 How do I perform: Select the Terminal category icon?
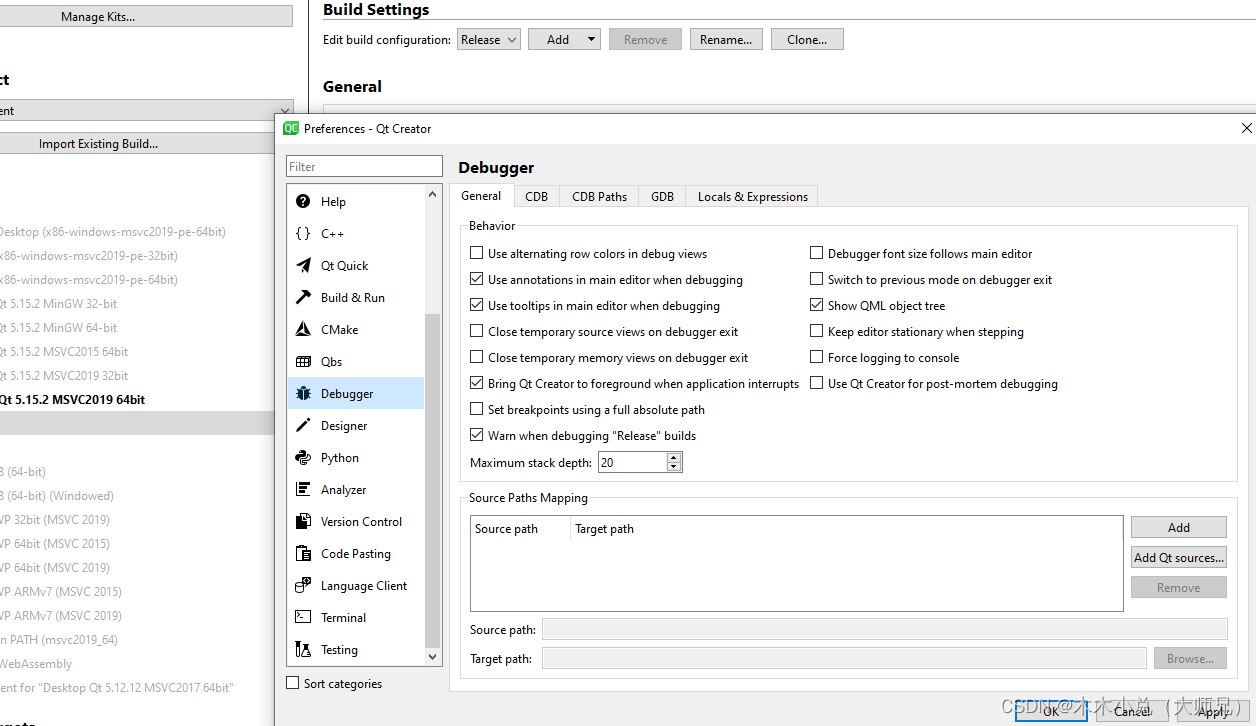(x=303, y=617)
